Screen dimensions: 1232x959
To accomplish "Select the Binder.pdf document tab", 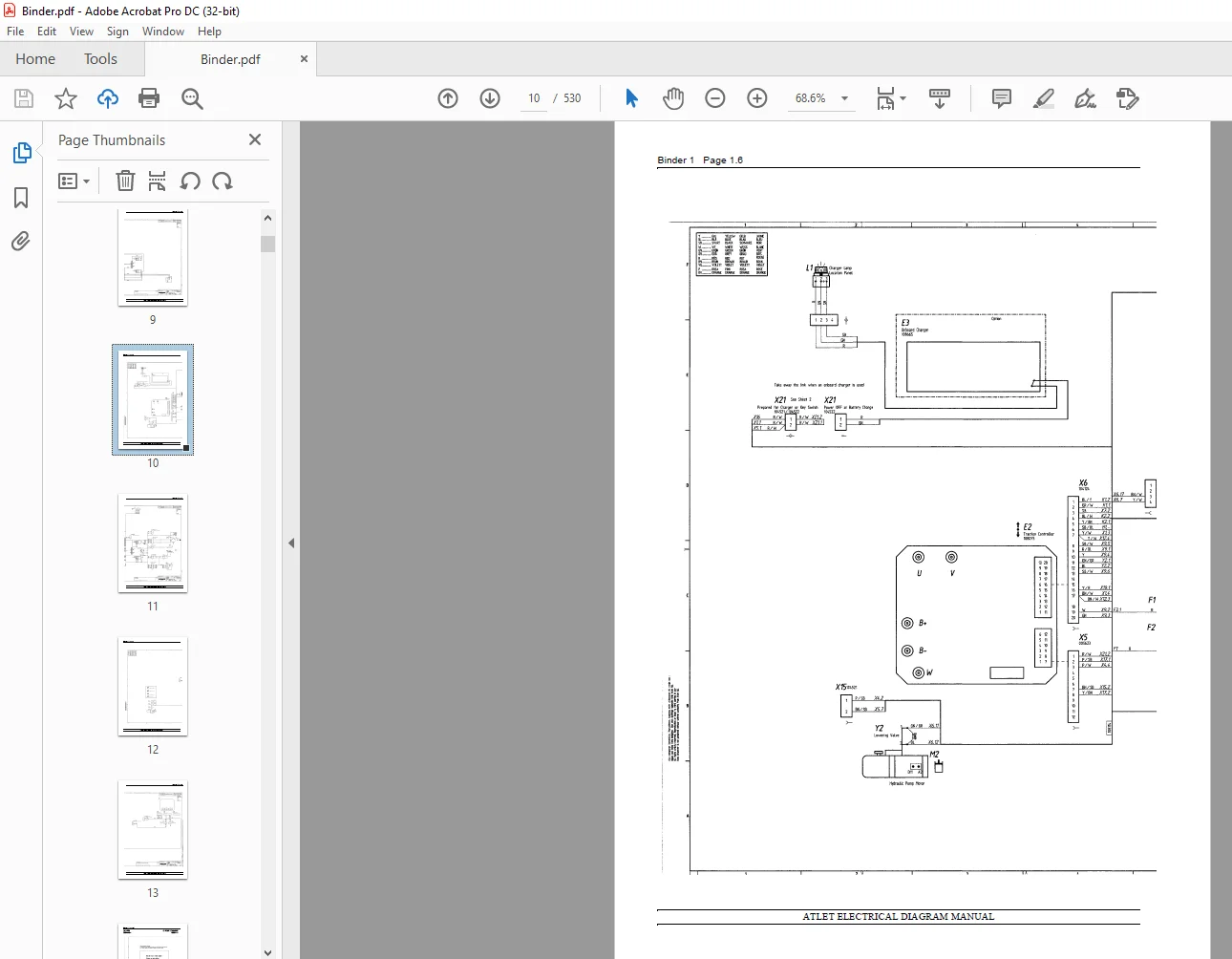I will coord(230,59).
